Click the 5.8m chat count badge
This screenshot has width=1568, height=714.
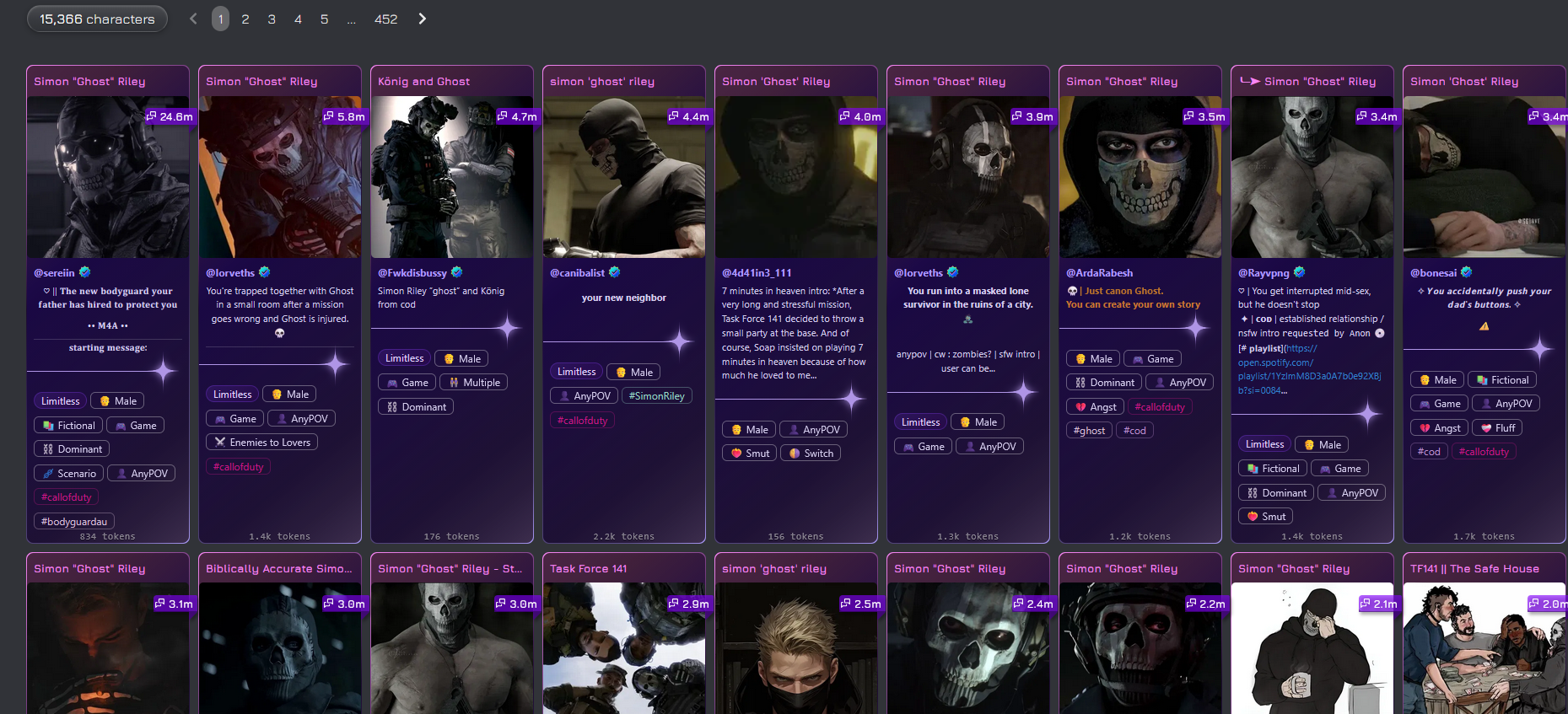[344, 116]
